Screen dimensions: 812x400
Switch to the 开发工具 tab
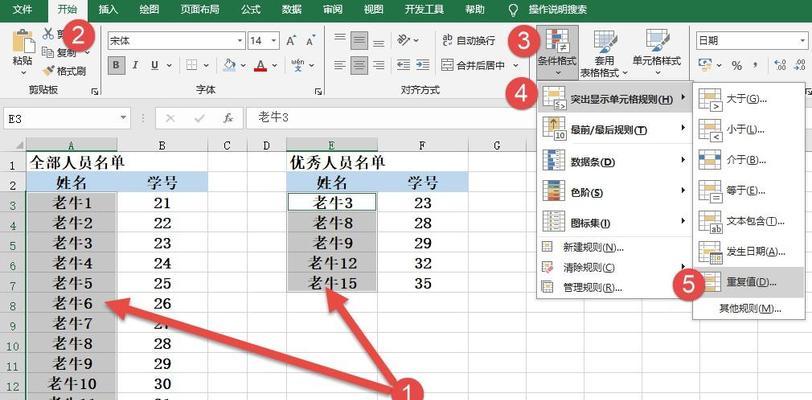pyautogui.click(x=424, y=9)
